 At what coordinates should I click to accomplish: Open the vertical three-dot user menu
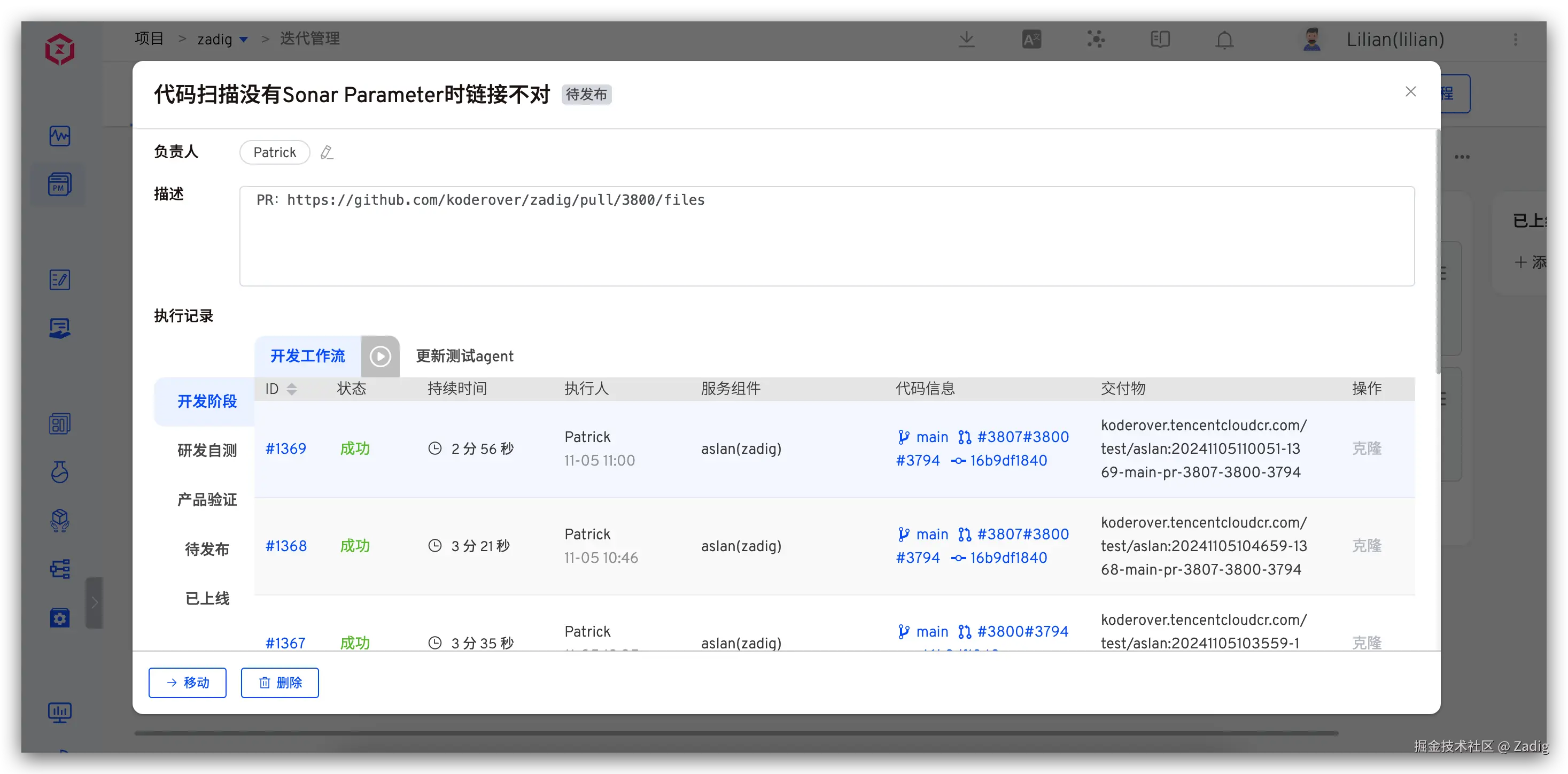[x=1516, y=40]
